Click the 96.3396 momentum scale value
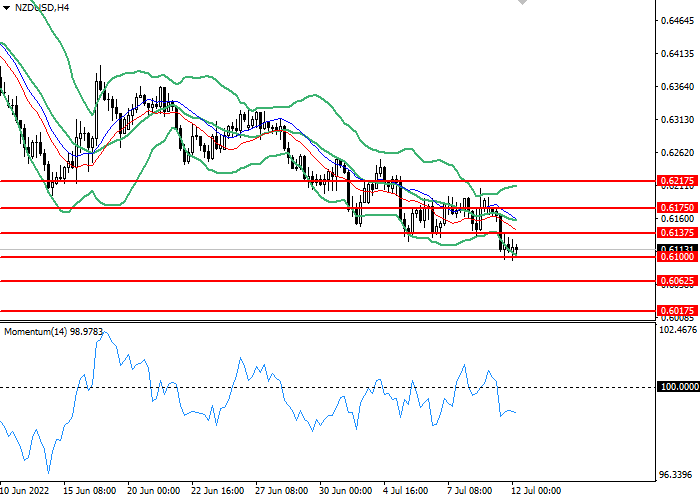Screen dimensions: 700x500 [677, 474]
